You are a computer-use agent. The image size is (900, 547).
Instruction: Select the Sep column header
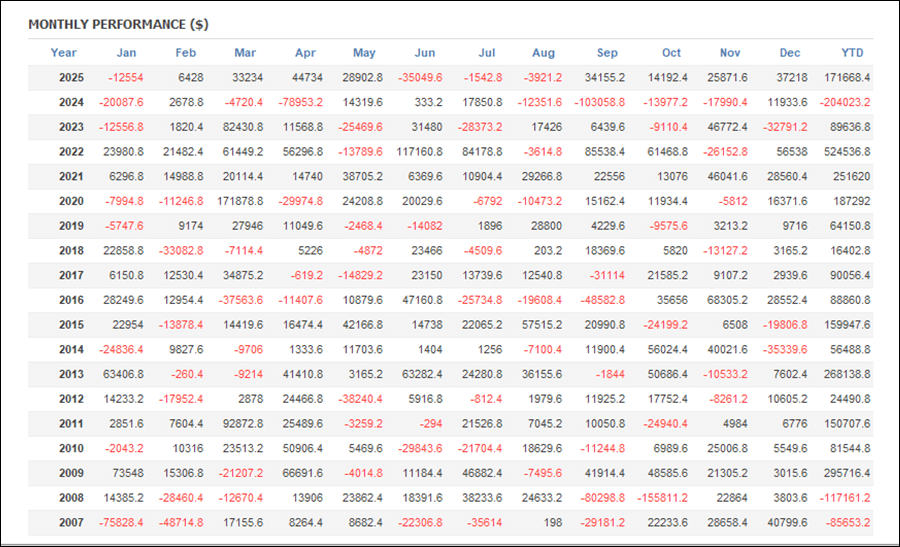[x=607, y=53]
